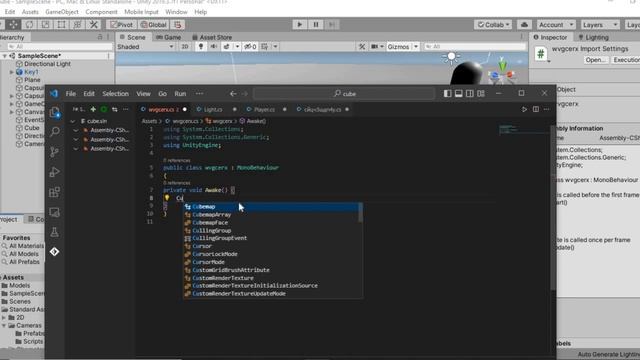Click the VS Code go back arrow
This screenshot has height=360, width=640.
[x=233, y=93]
